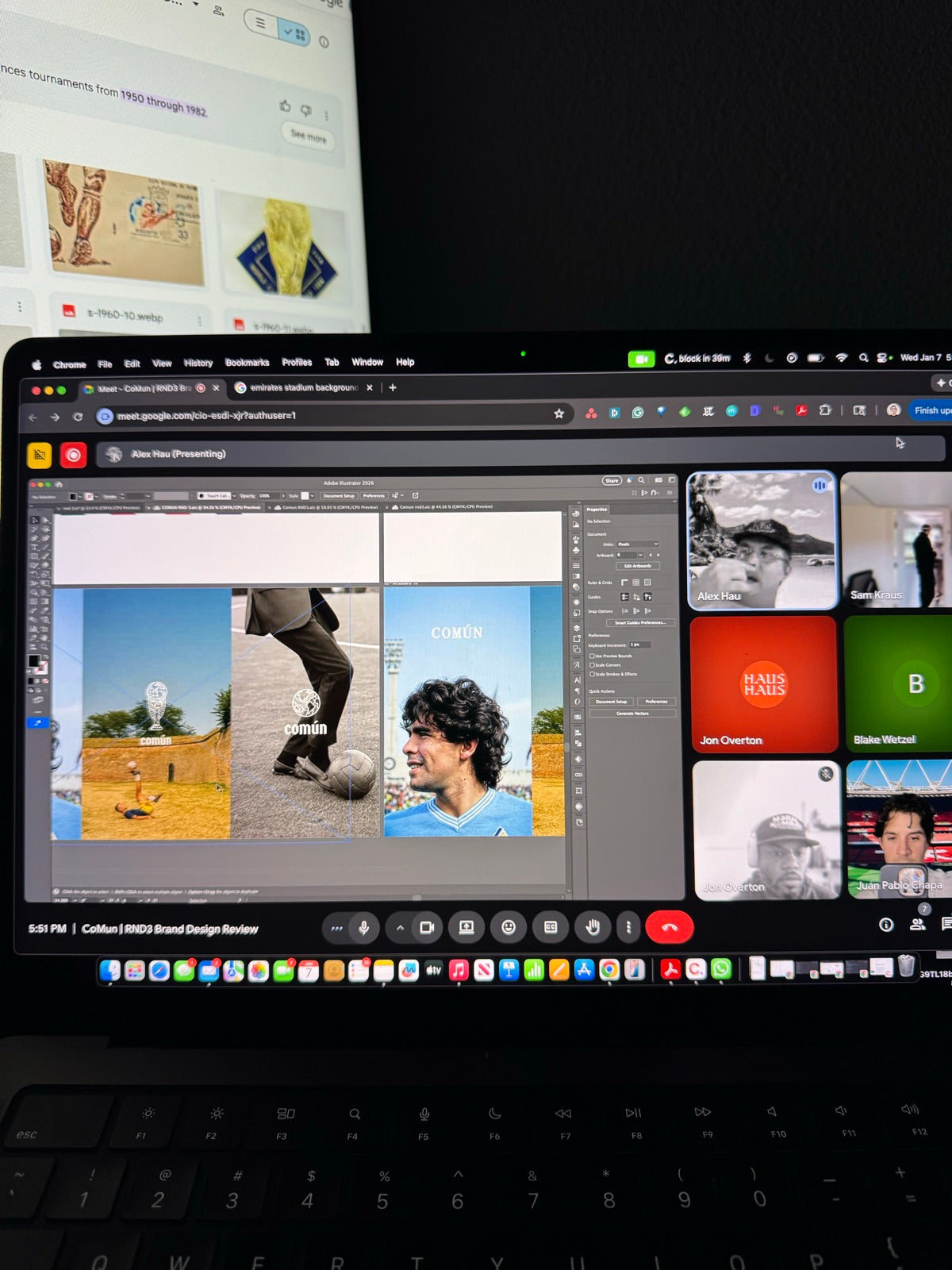Image resolution: width=952 pixels, height=1270 pixels.
Task: Switch to list view on background monitor
Action: [260, 23]
